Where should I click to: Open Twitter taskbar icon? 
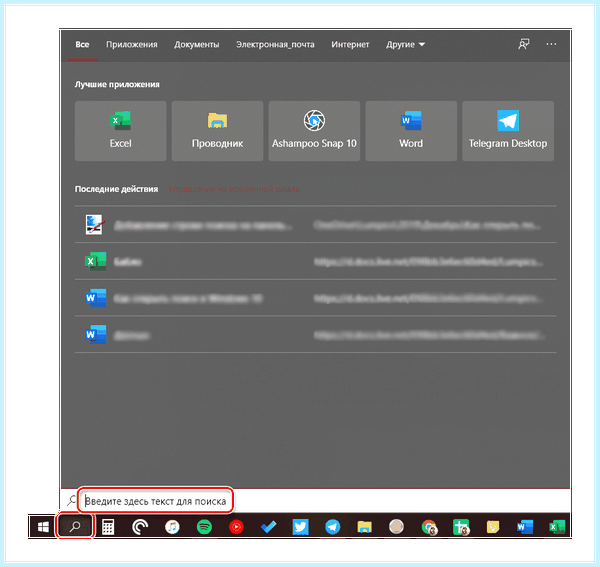pos(300,527)
